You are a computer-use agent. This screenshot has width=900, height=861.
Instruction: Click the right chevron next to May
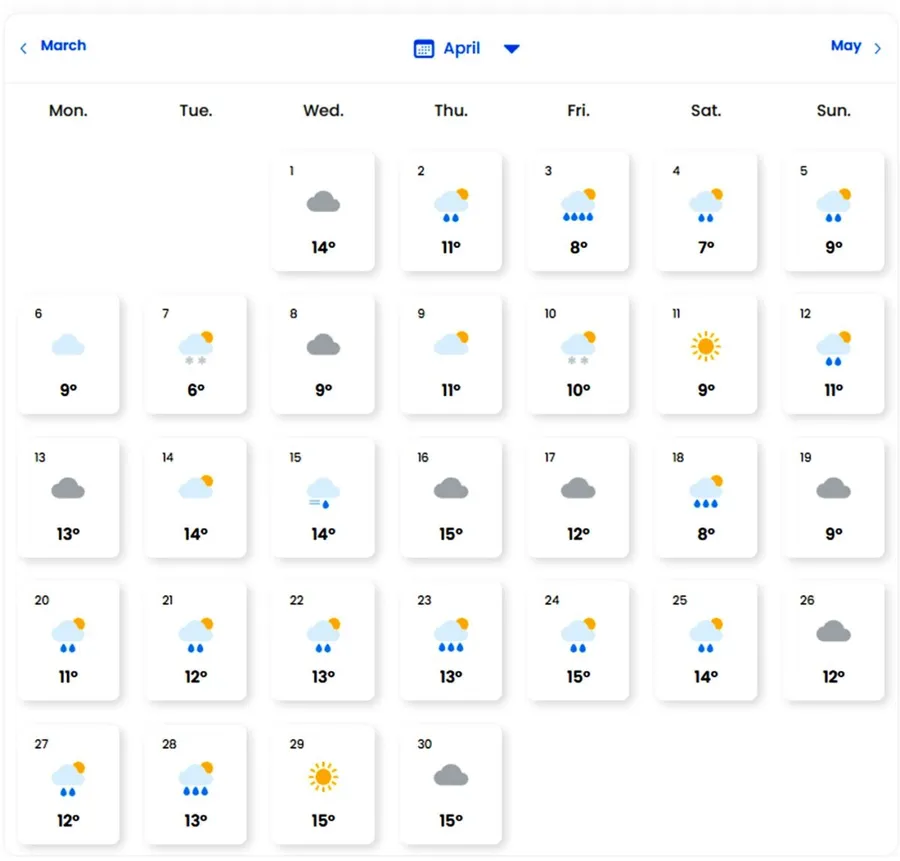click(x=877, y=48)
